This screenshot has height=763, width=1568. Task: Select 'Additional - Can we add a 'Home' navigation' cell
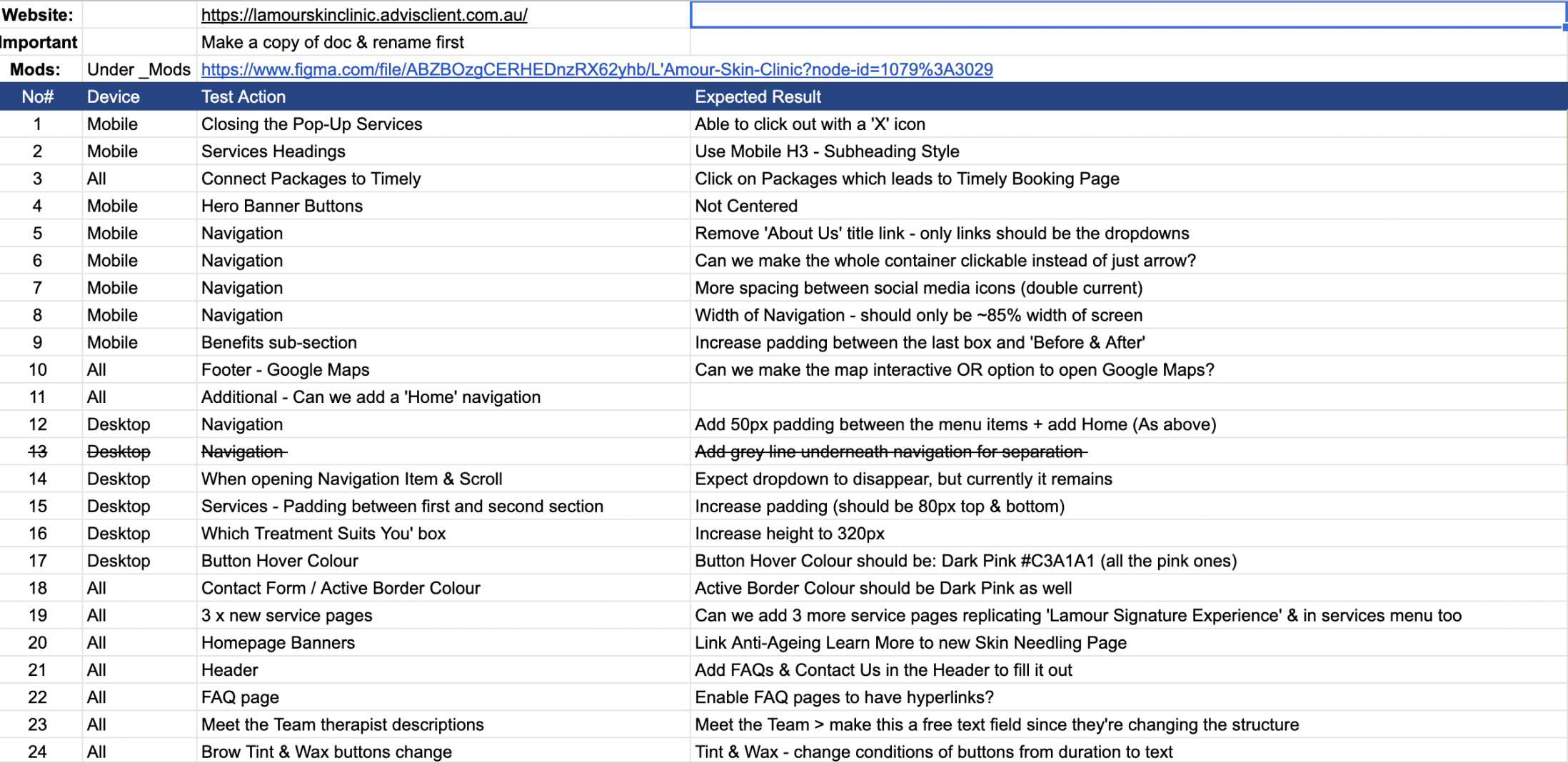(443, 397)
